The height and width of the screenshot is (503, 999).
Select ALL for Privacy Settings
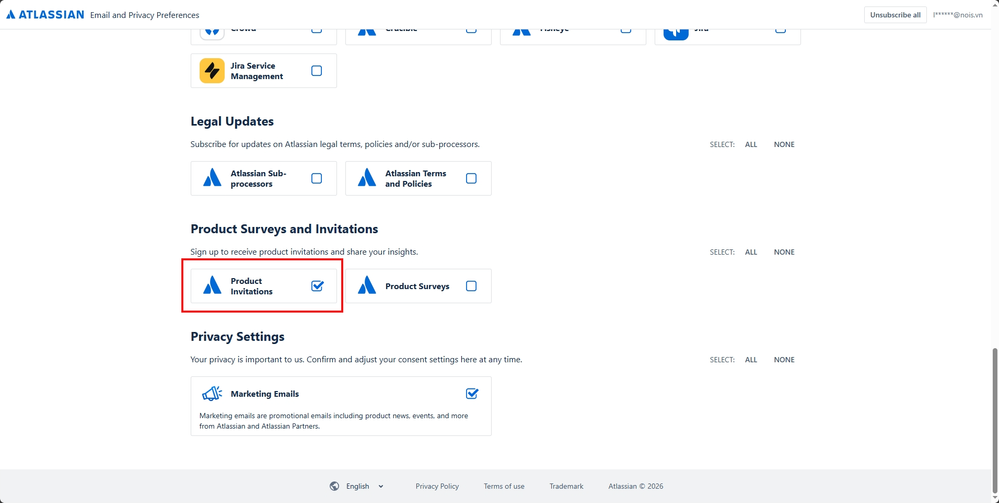[751, 360]
